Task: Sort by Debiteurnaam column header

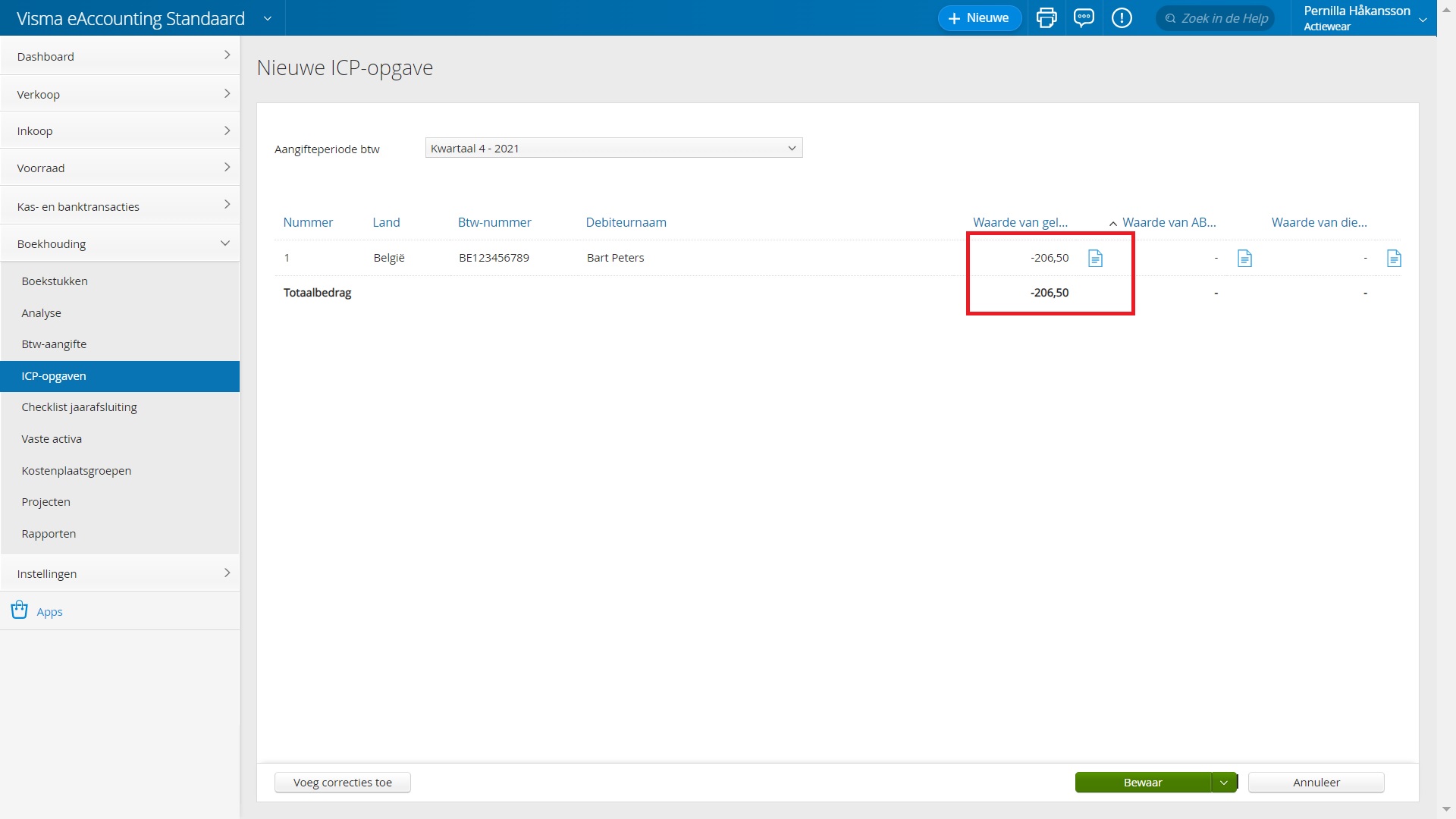Action: click(626, 222)
